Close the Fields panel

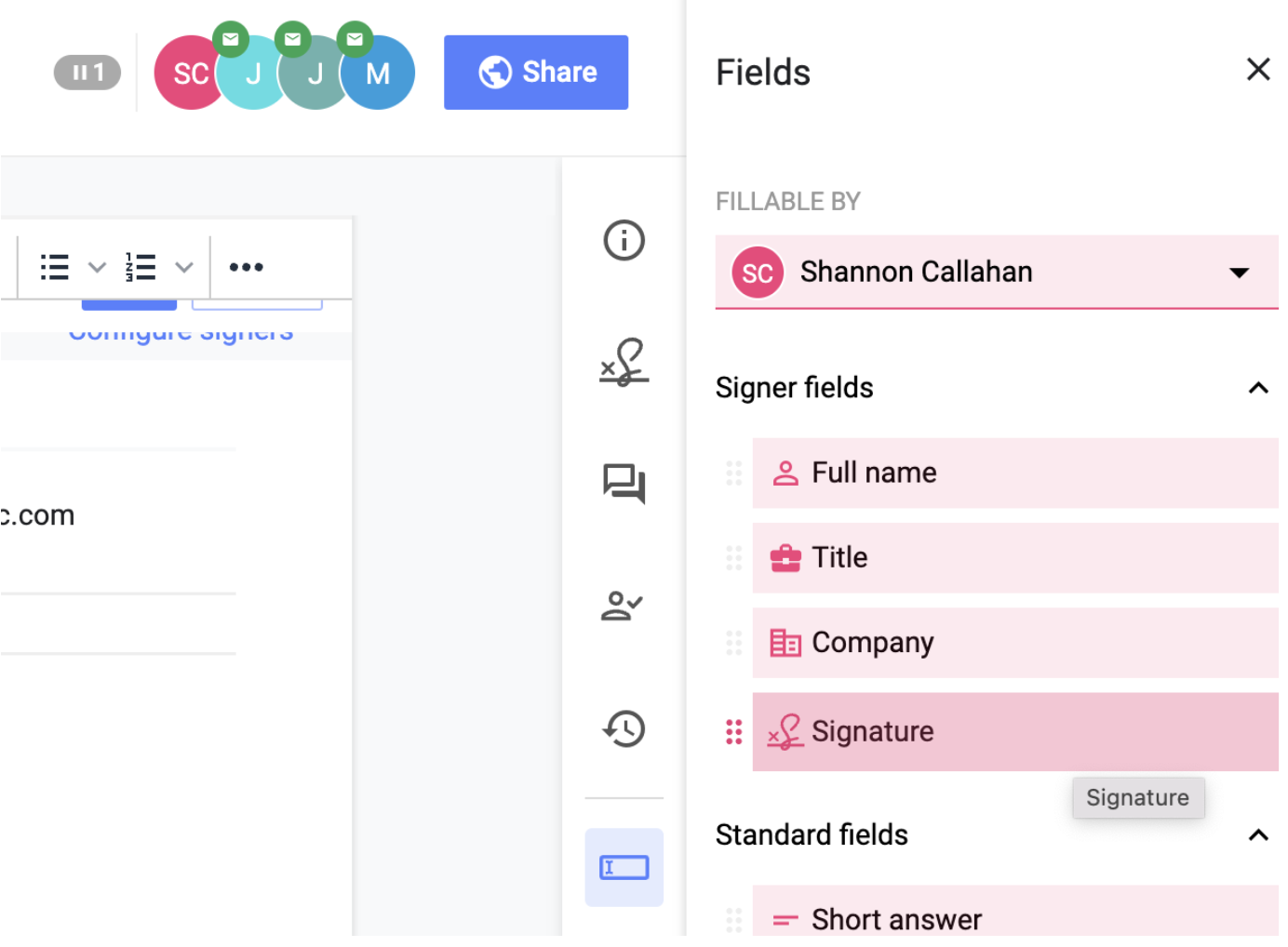(x=1258, y=70)
